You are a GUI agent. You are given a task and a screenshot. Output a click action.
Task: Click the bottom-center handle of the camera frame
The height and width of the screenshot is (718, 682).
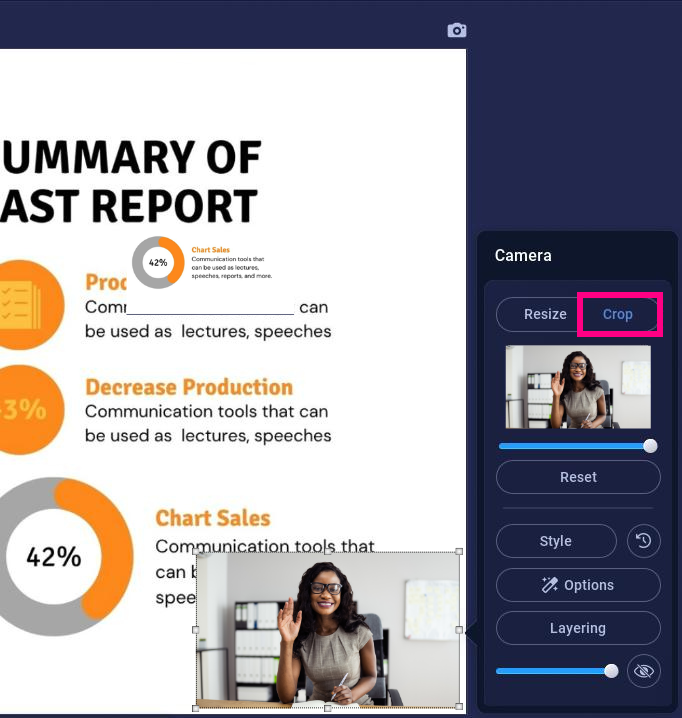[x=328, y=708]
